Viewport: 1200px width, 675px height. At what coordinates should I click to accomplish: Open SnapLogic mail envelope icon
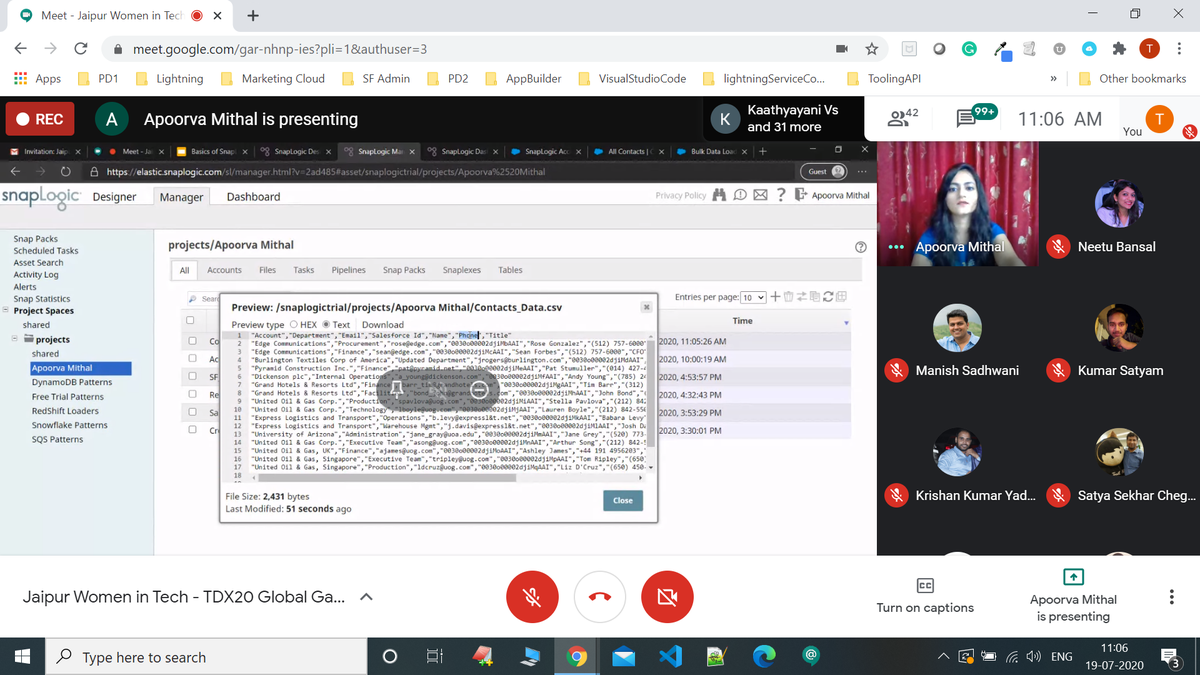[761, 195]
